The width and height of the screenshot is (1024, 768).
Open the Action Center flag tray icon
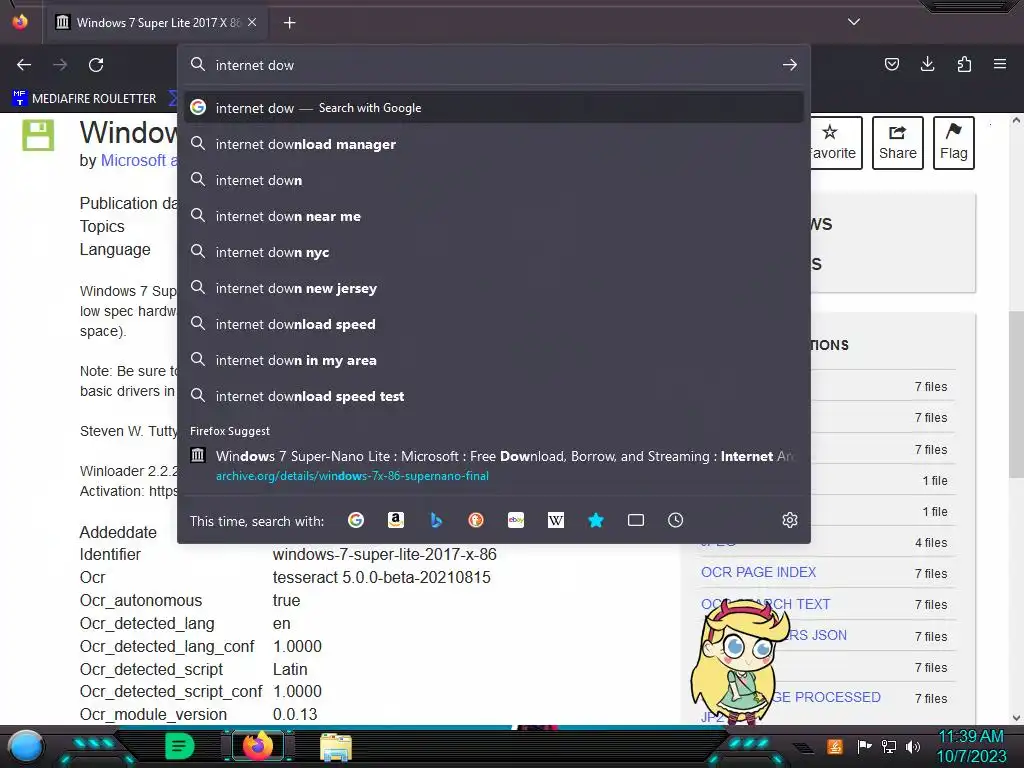tap(864, 746)
